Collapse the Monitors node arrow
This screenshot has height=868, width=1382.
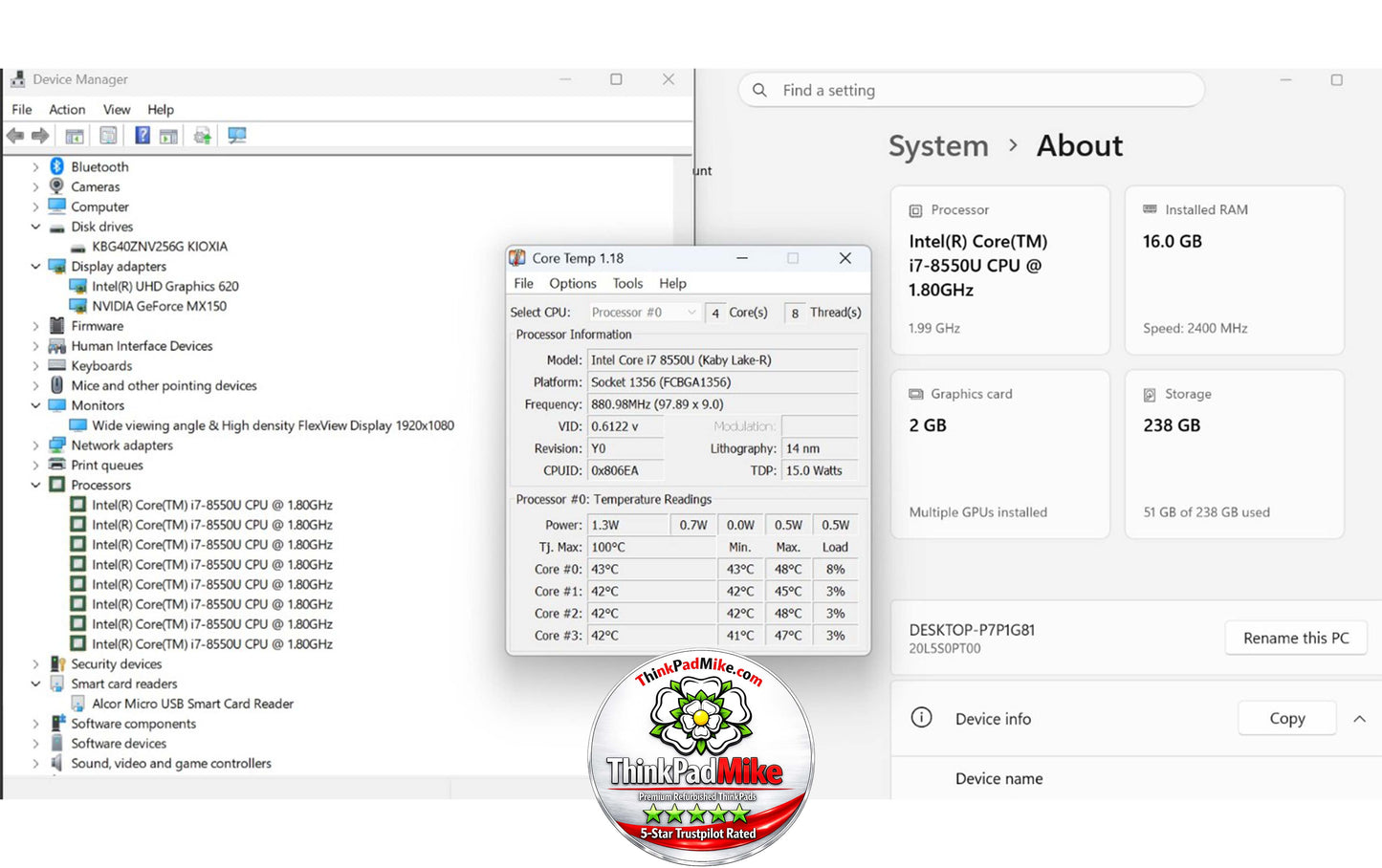pyautogui.click(x=35, y=405)
